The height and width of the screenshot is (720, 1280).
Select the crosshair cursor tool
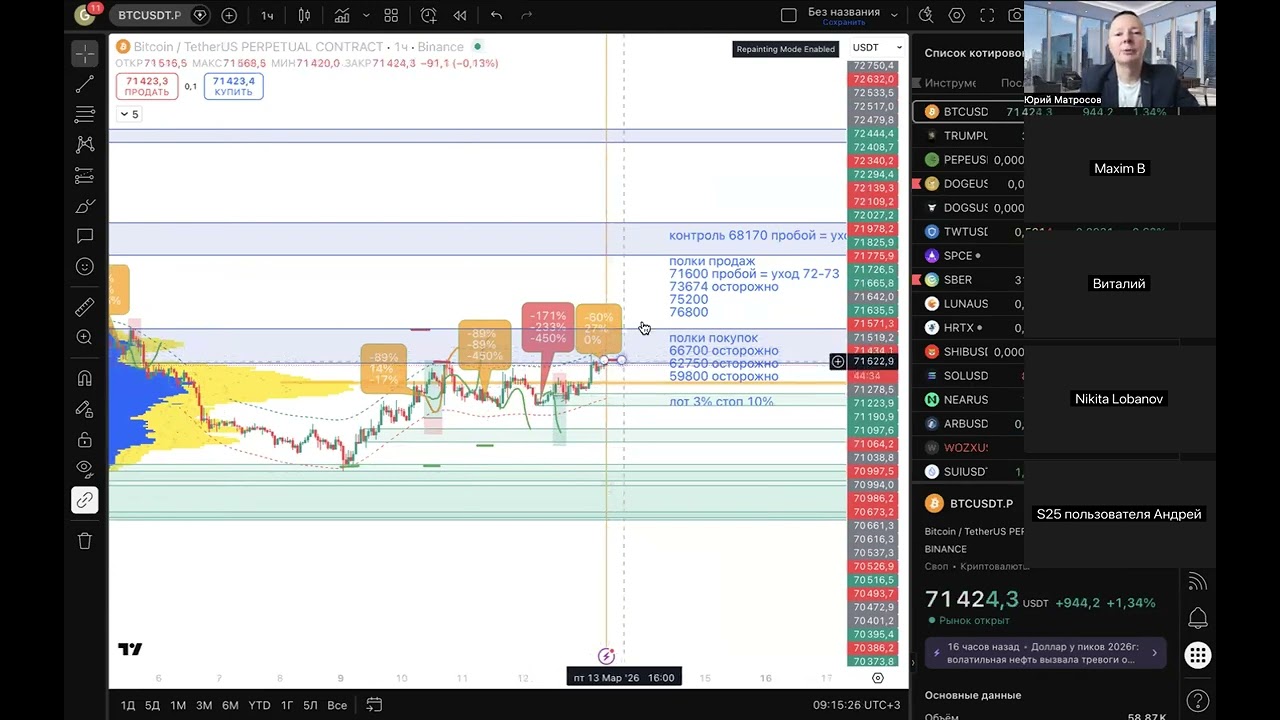point(85,54)
